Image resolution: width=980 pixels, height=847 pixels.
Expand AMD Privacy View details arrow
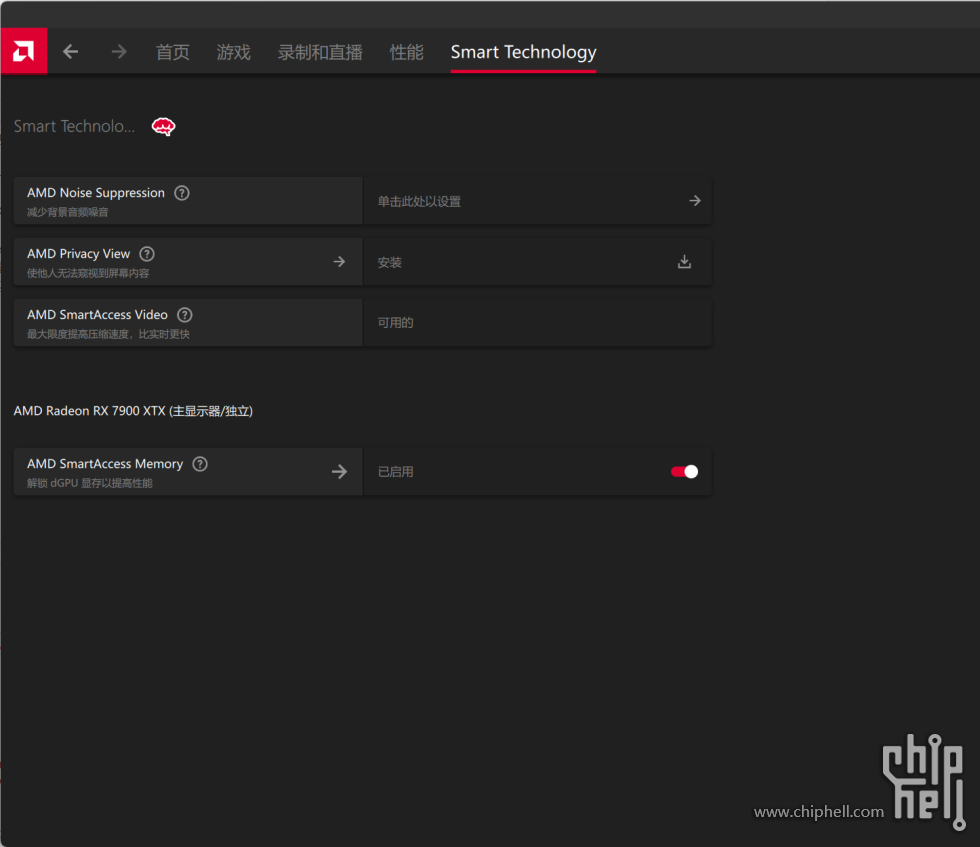(339, 261)
